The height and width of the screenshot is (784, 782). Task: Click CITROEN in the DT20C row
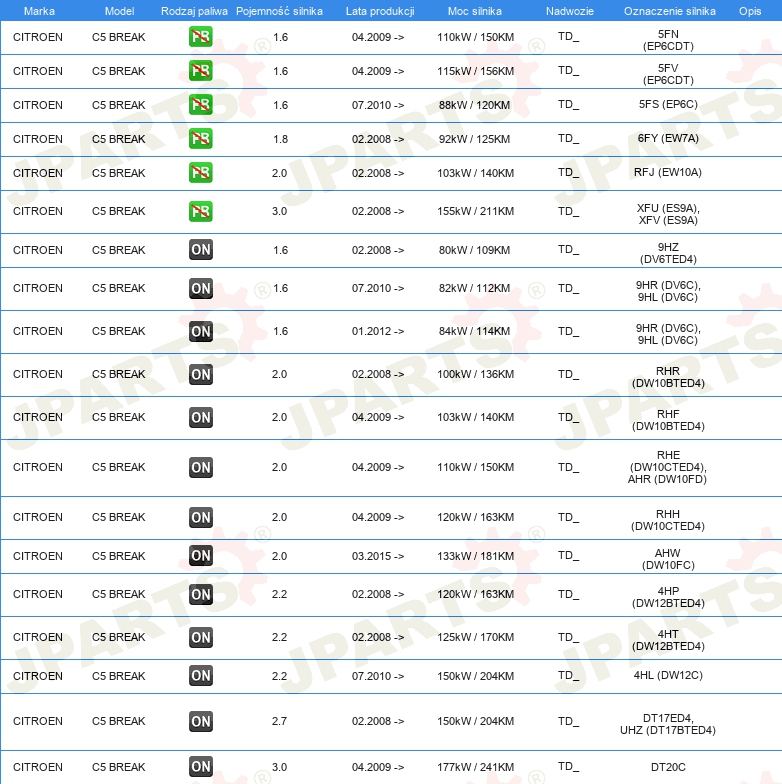[38, 767]
